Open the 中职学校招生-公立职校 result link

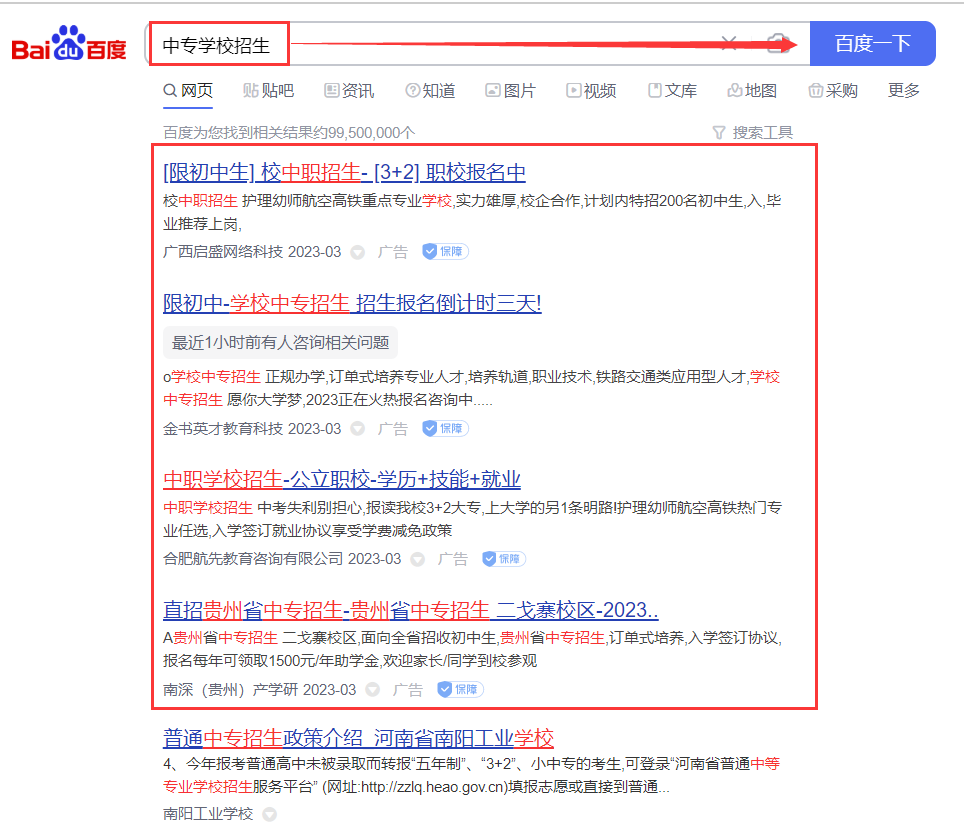341,479
